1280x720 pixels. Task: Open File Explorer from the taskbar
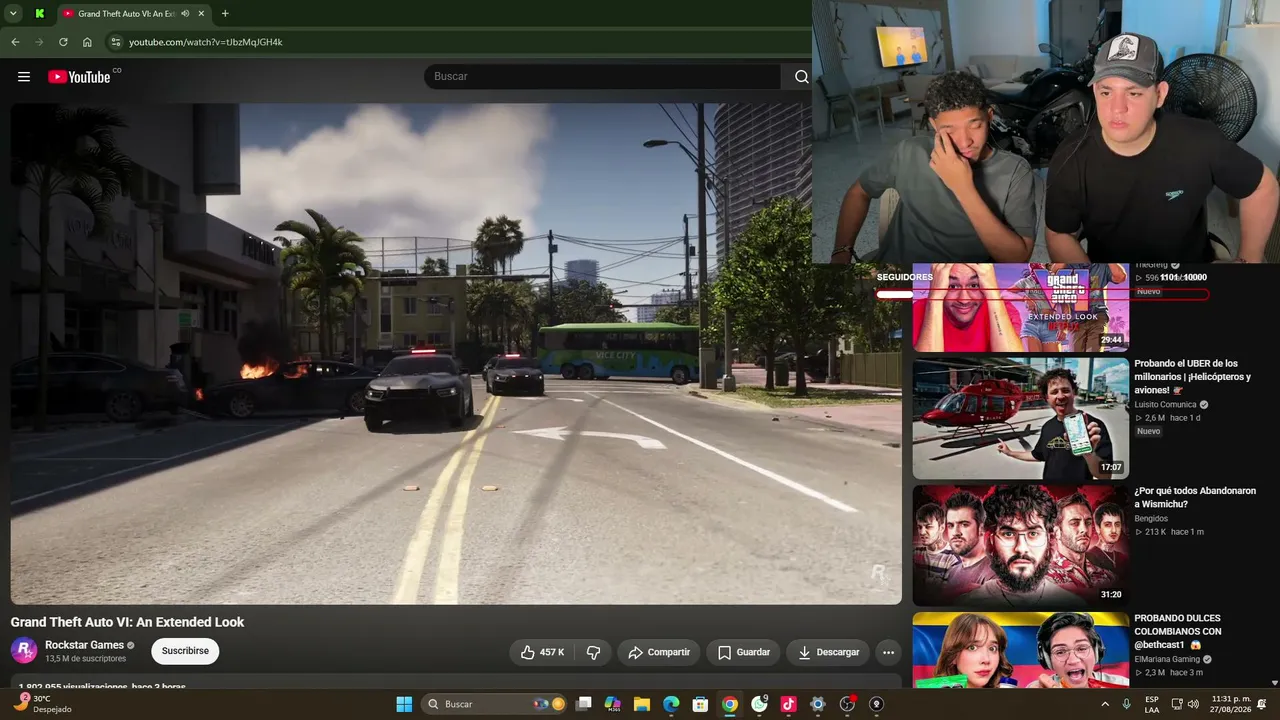(642, 704)
